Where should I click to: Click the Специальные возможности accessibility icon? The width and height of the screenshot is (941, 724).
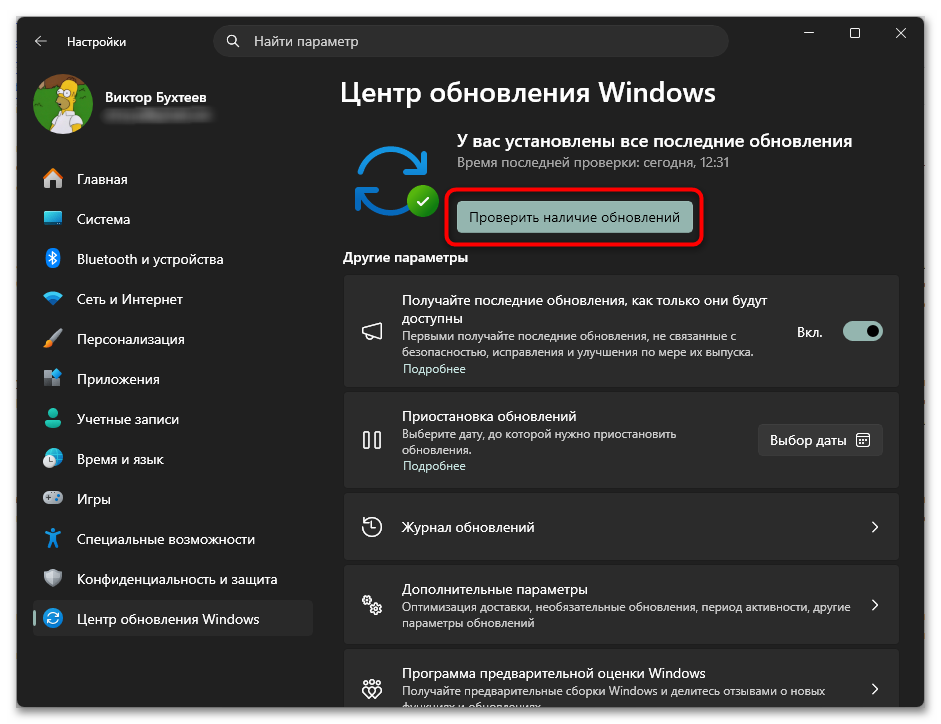tap(53, 538)
